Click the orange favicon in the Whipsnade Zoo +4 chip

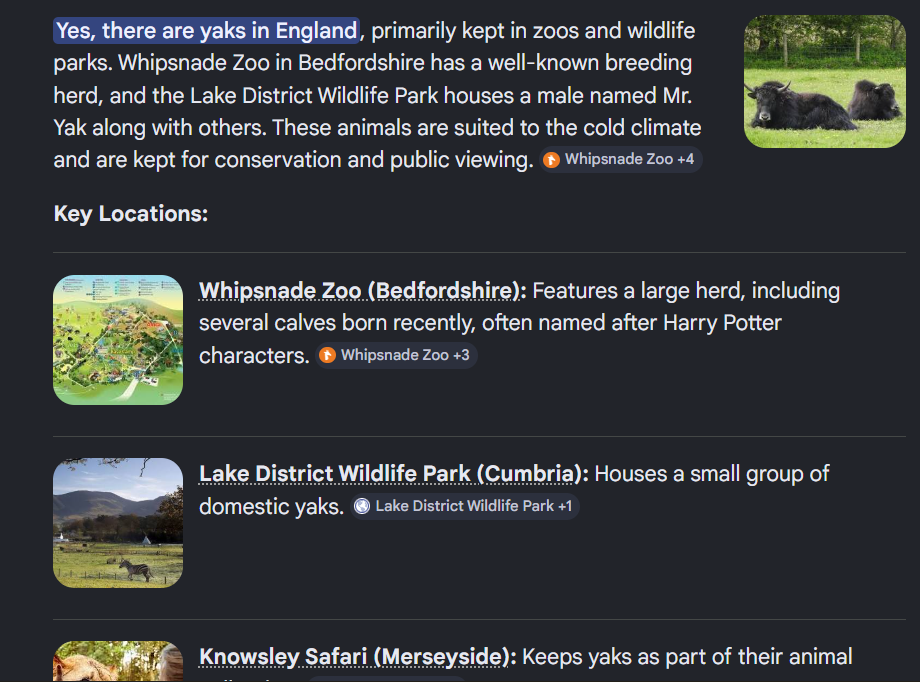[x=551, y=160]
